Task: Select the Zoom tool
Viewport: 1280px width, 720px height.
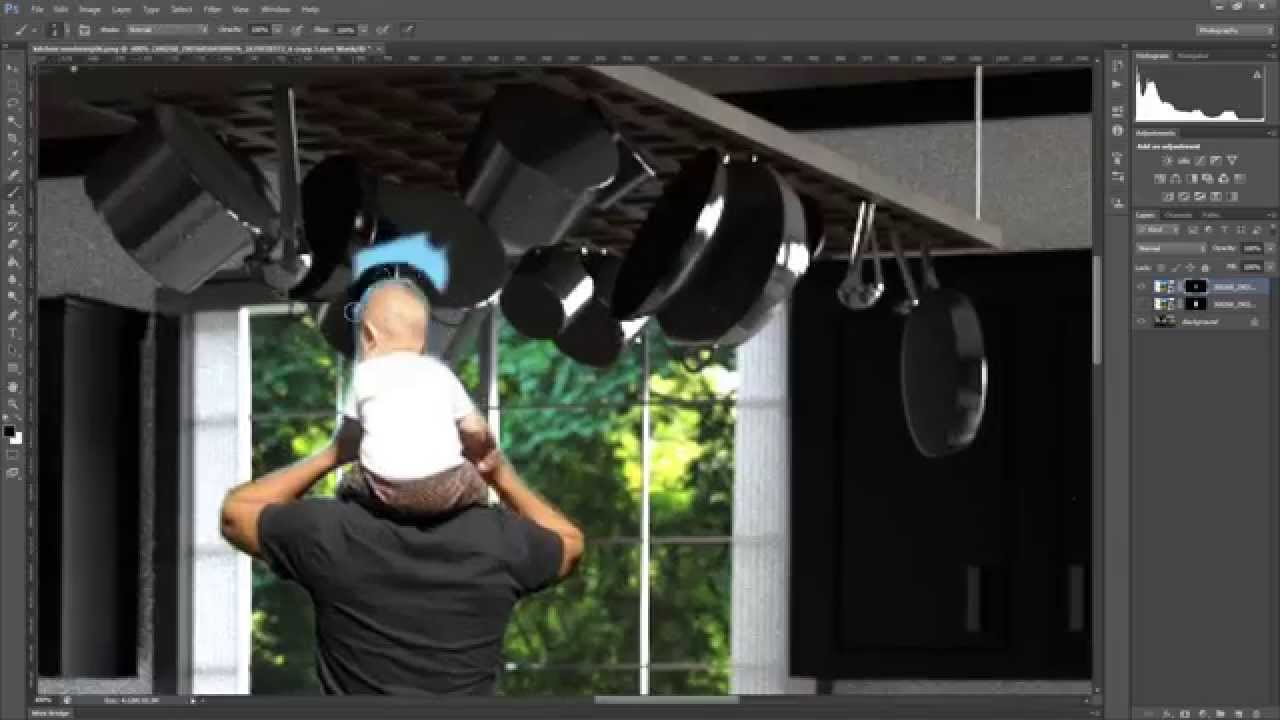Action: (x=13, y=404)
